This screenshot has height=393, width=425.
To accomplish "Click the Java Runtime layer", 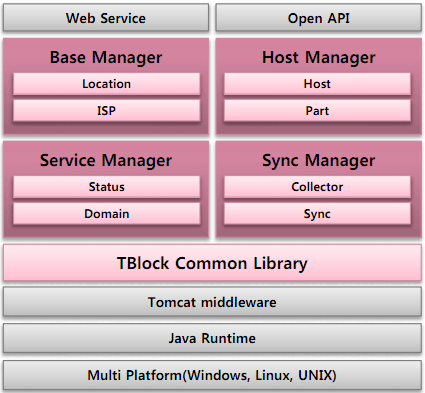I will (212, 338).
